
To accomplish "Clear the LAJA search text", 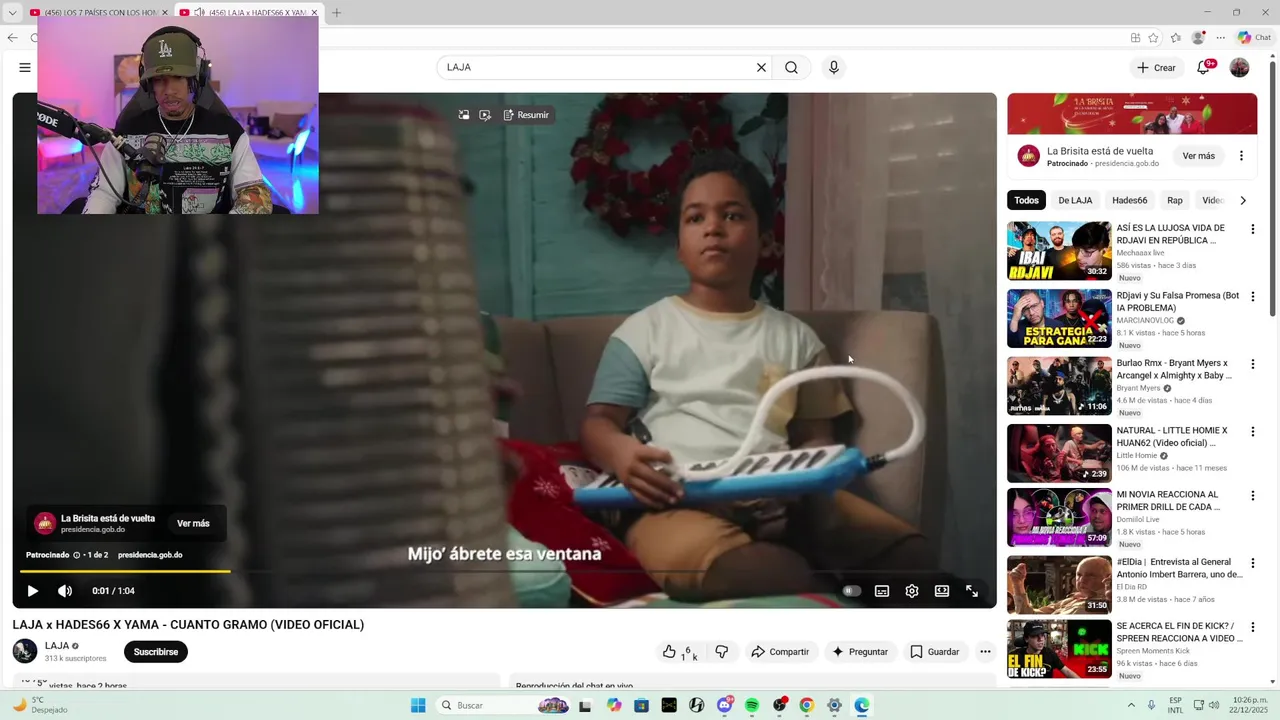I will coord(761,68).
